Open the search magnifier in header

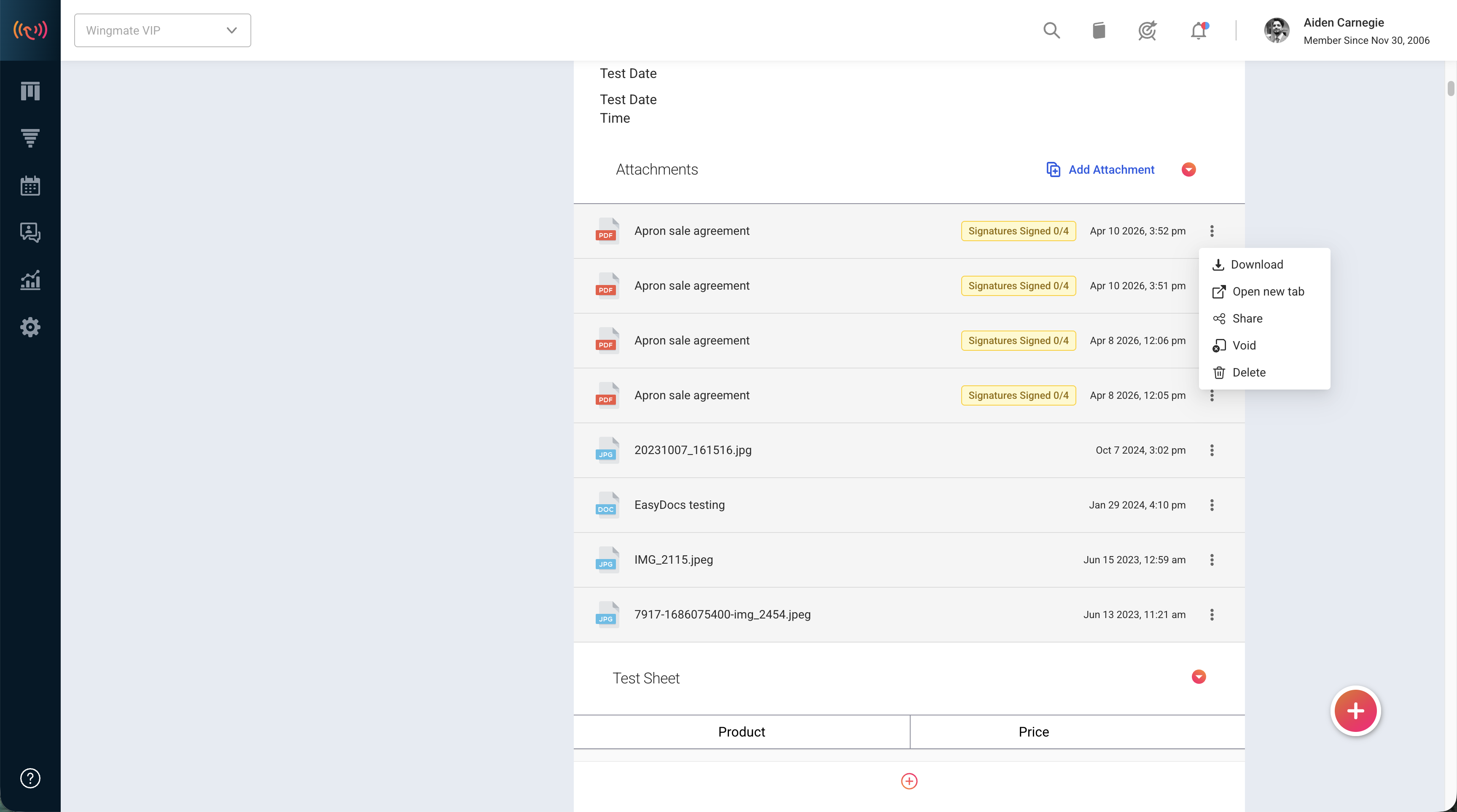point(1051,30)
